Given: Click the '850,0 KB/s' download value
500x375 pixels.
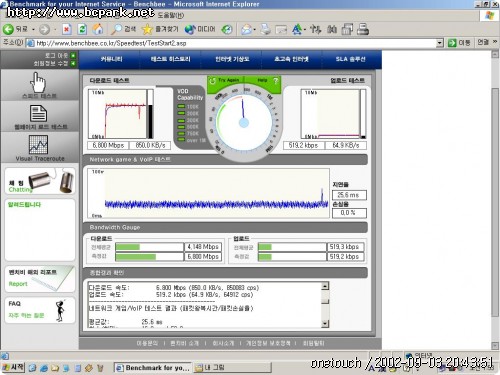Looking at the screenshot, I should 150,145.
